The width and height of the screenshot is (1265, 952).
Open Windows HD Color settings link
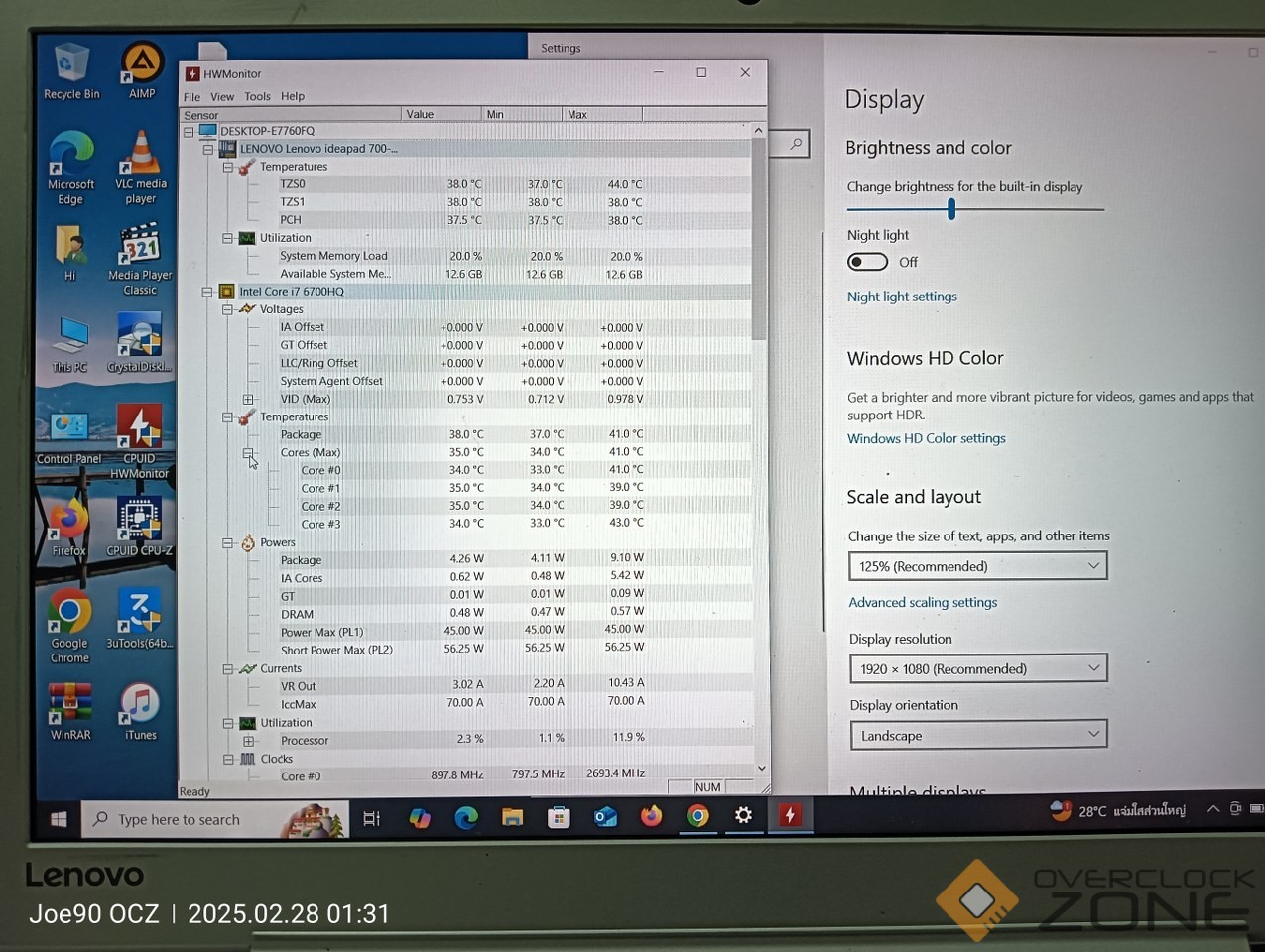click(x=927, y=438)
